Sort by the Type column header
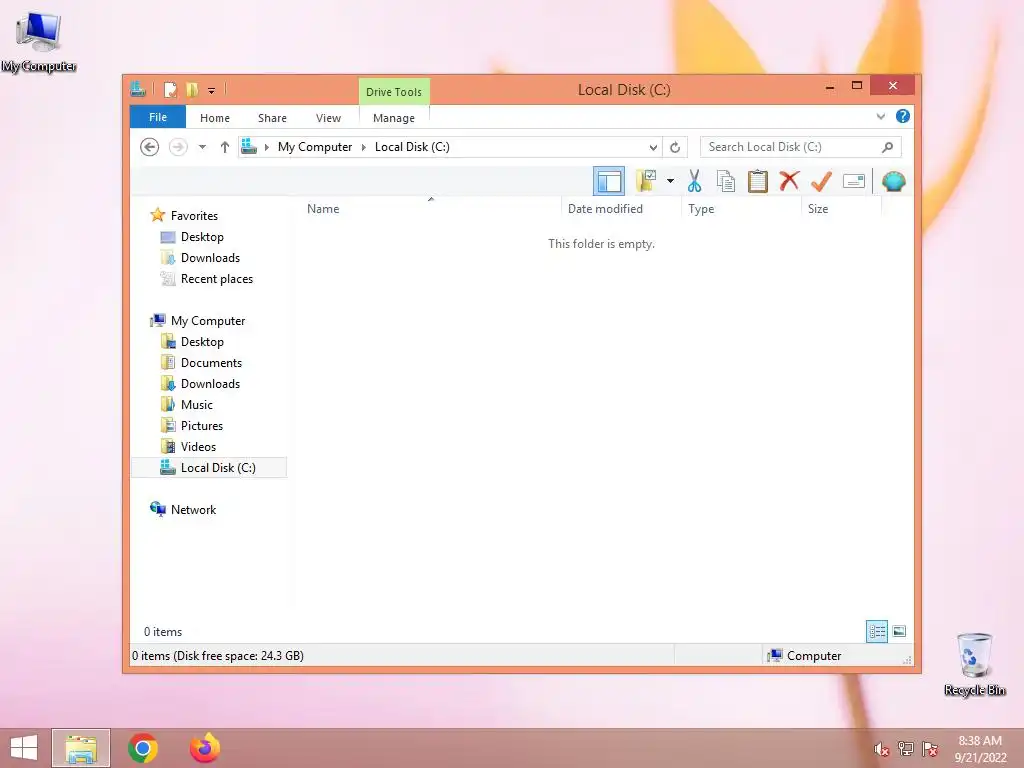 coord(701,209)
